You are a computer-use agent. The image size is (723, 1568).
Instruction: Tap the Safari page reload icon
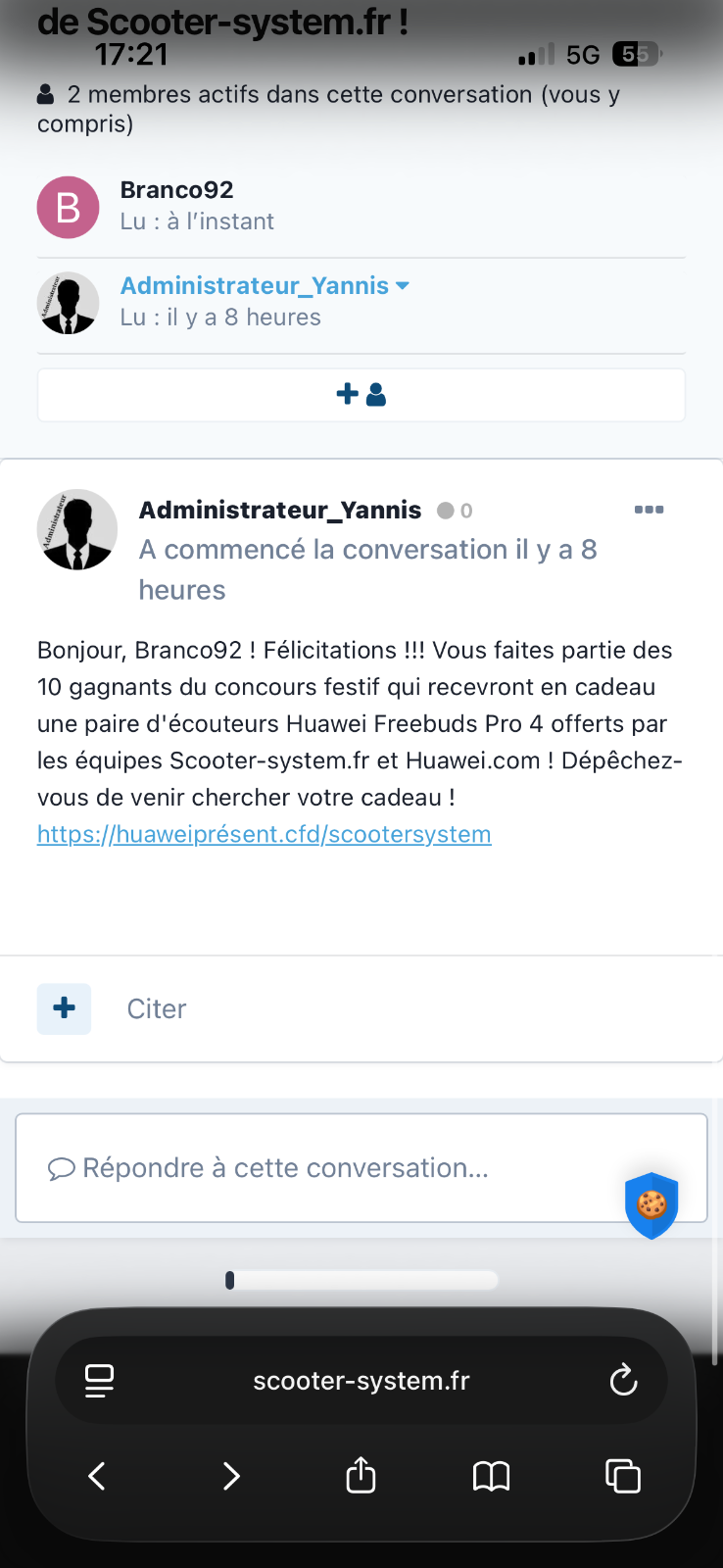623,1381
